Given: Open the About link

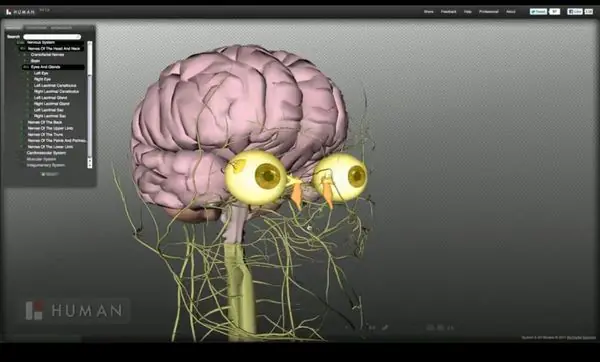Looking at the screenshot, I should point(510,12).
